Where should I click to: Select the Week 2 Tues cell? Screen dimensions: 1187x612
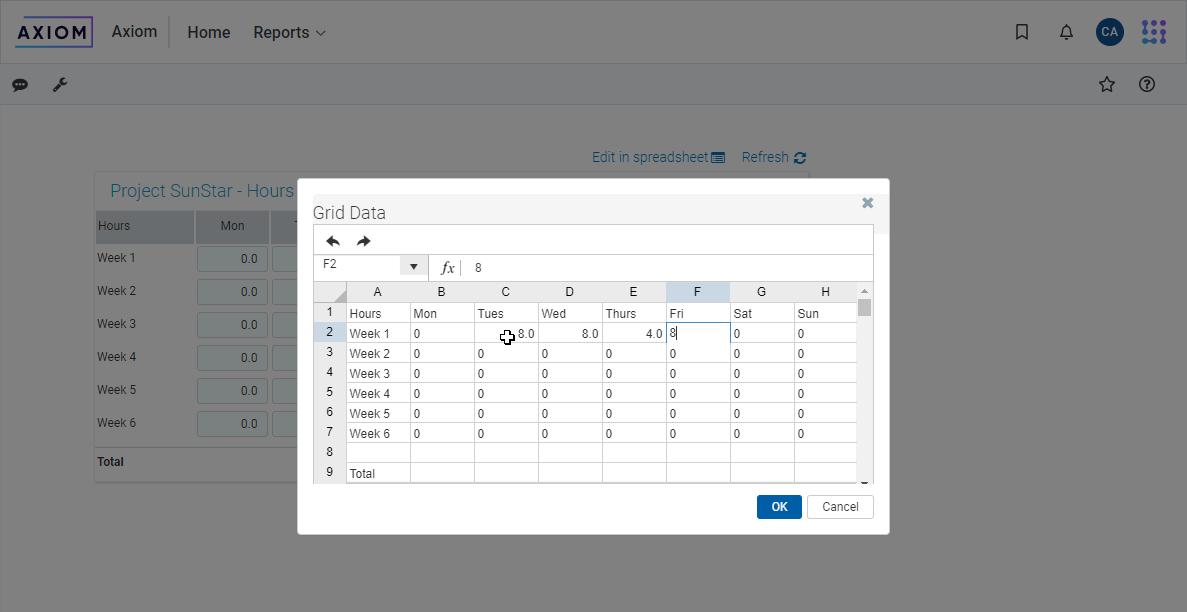tap(506, 353)
